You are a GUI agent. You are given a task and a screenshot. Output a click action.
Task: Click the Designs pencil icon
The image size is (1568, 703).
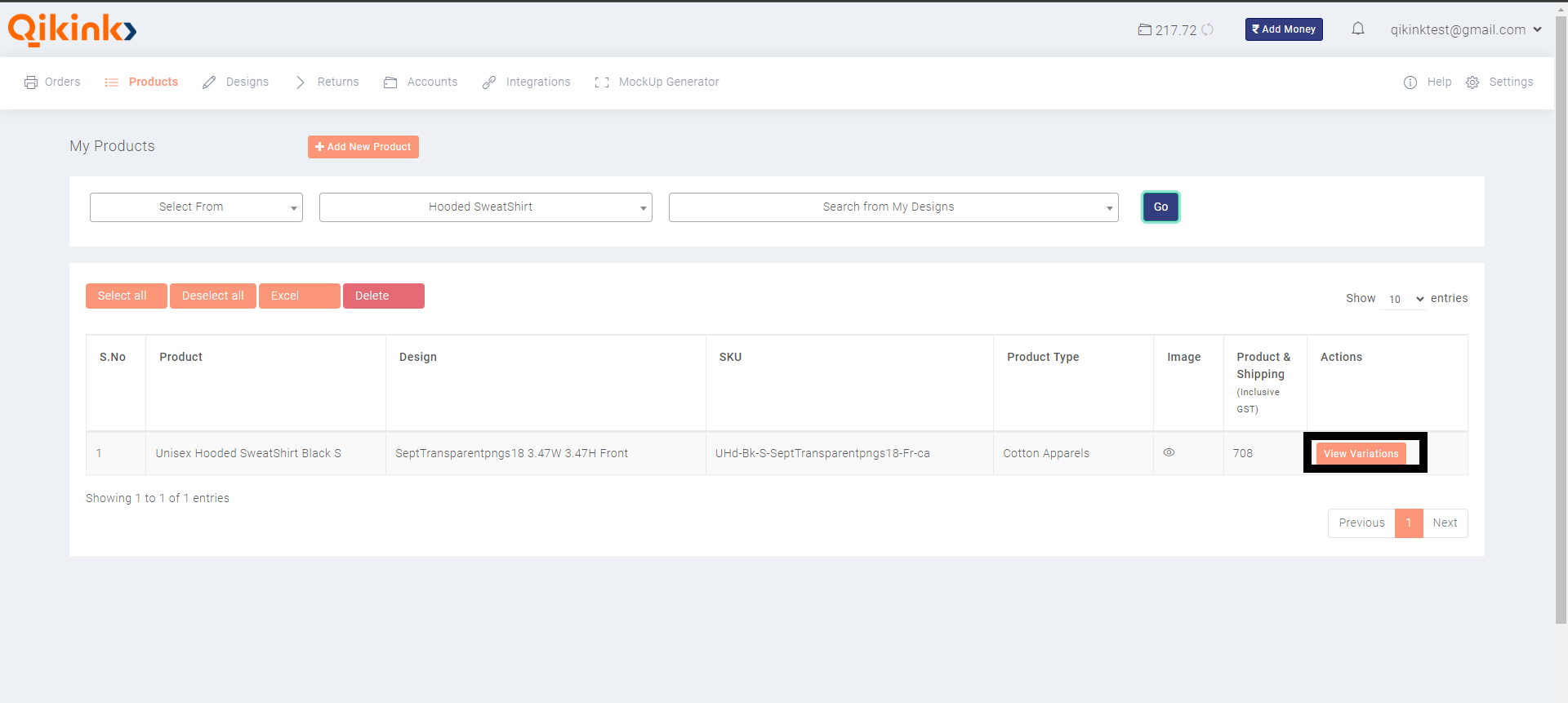click(209, 82)
